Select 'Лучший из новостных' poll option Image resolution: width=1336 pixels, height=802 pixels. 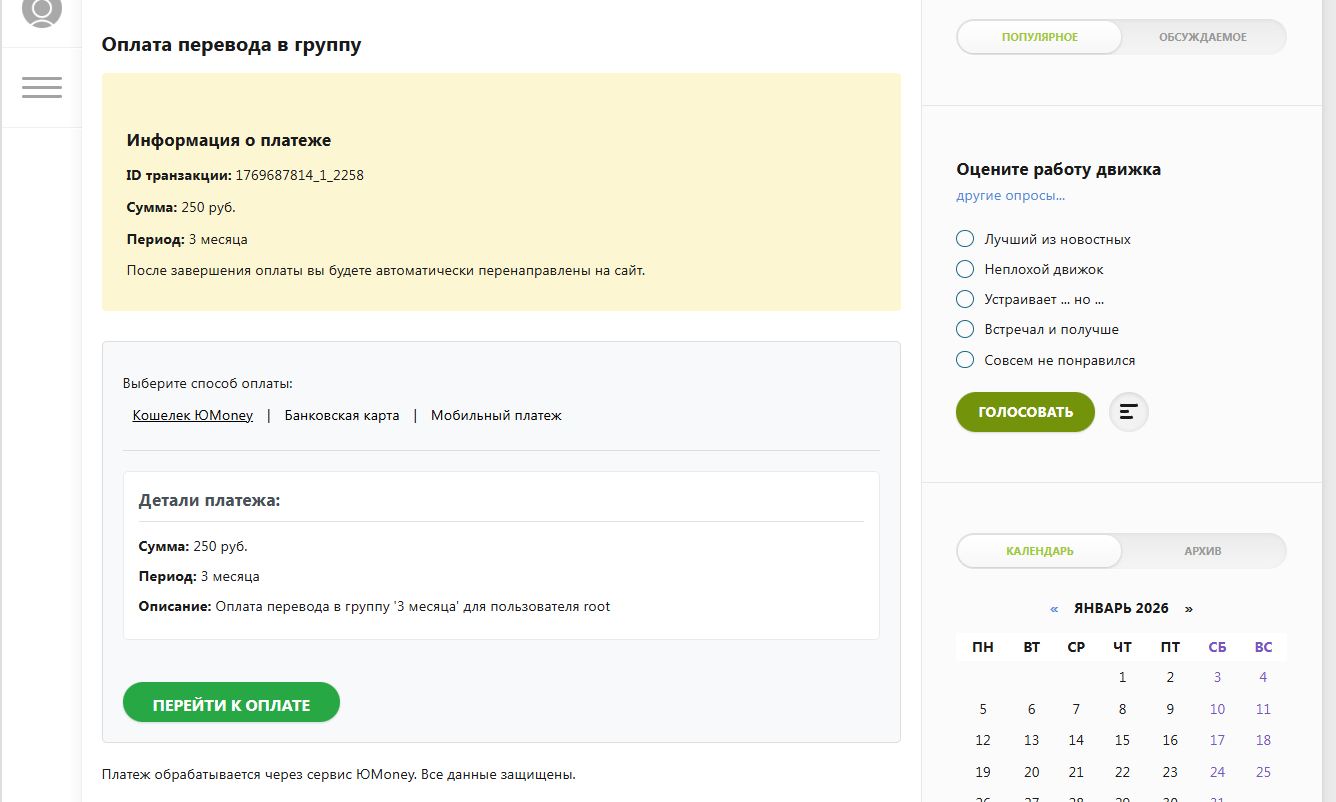(x=965, y=239)
